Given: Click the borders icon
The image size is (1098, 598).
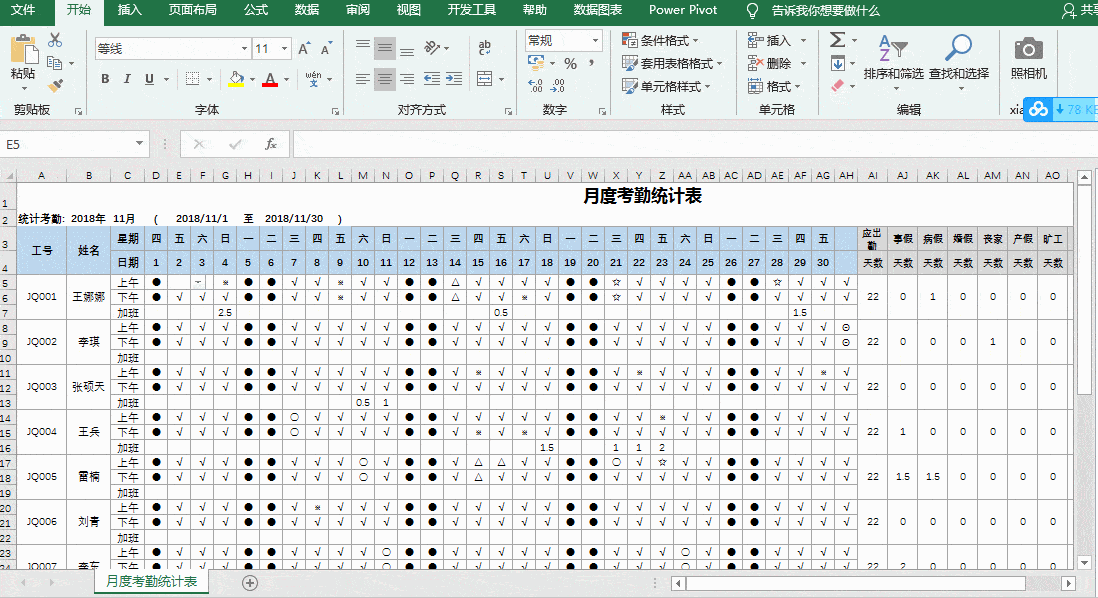Looking at the screenshot, I should point(193,79).
